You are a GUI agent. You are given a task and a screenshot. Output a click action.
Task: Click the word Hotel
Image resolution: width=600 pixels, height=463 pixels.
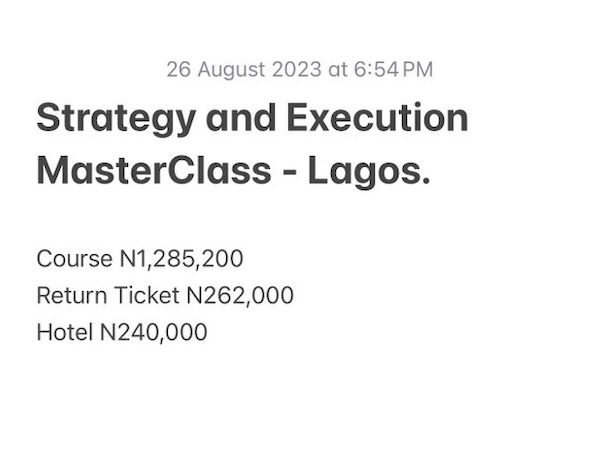click(x=65, y=333)
